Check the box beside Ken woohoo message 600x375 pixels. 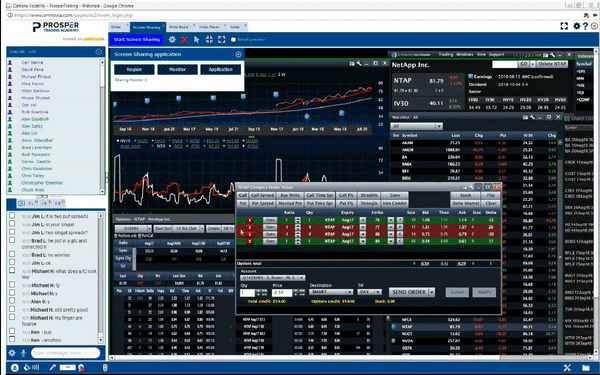[x=12, y=339]
